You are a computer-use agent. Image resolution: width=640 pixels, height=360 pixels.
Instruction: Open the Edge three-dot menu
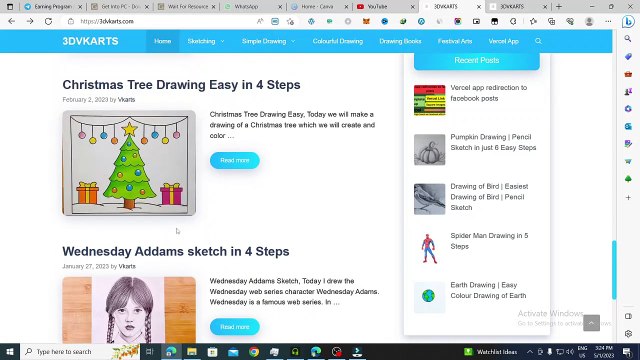pos(608,21)
